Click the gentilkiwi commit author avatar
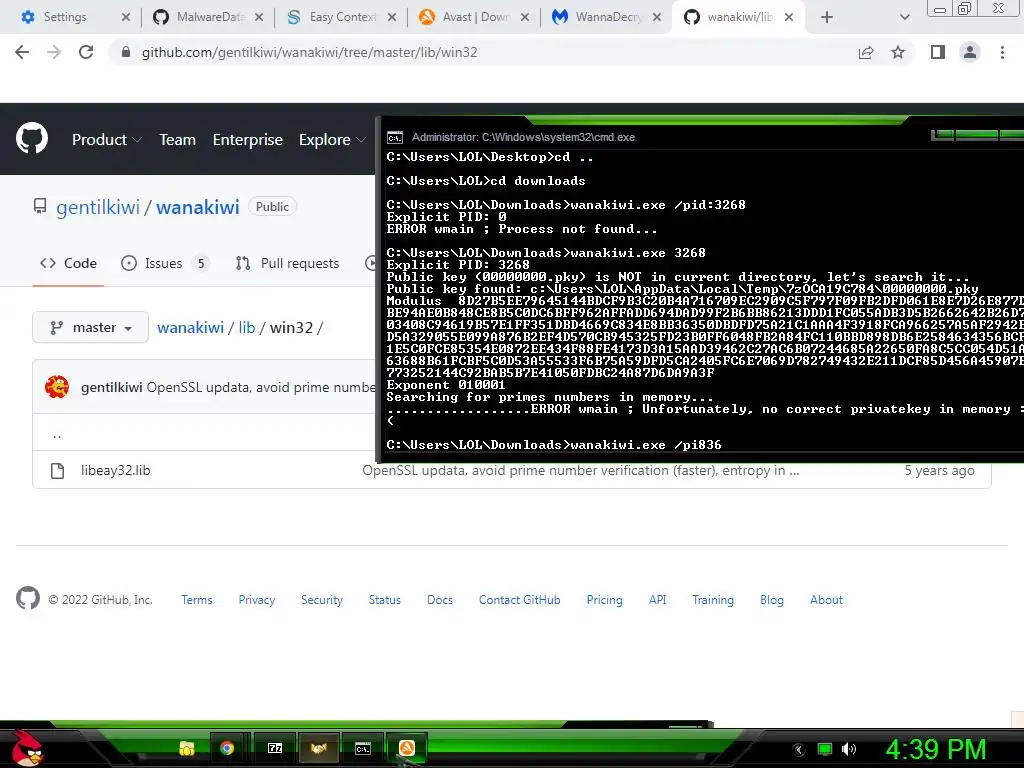The height and width of the screenshot is (768, 1024). click(x=57, y=387)
